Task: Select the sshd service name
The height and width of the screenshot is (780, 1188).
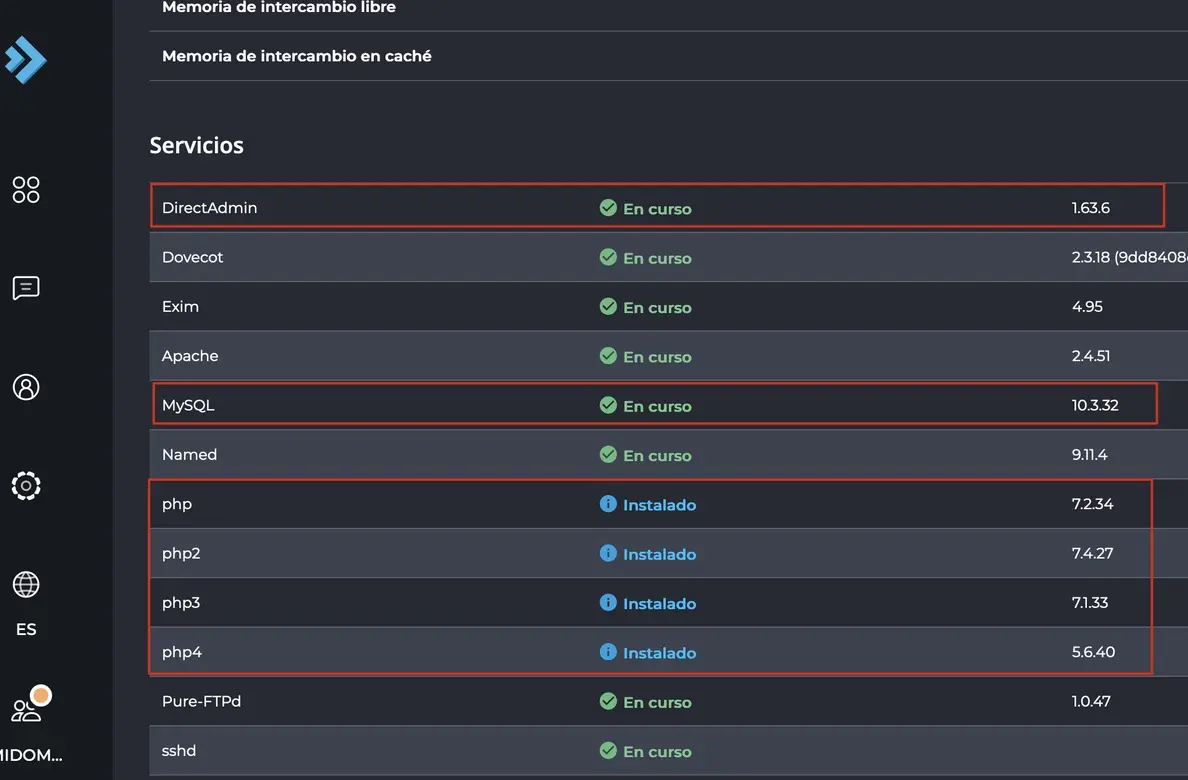Action: pyautogui.click(x=179, y=750)
